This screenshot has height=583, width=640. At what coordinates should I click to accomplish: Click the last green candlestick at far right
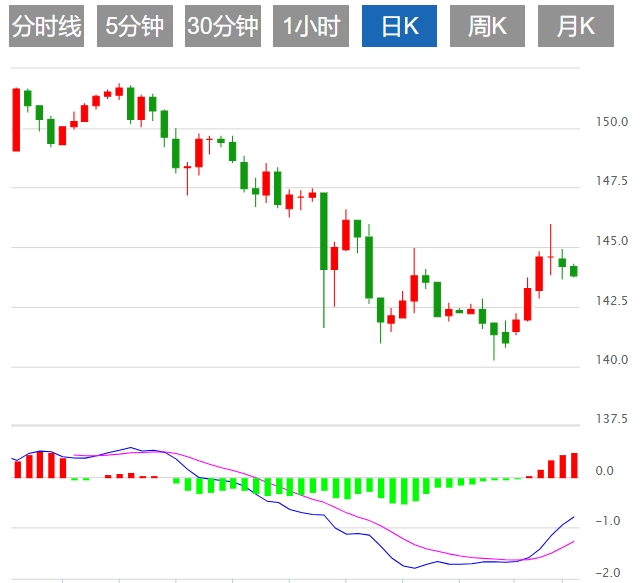click(574, 271)
